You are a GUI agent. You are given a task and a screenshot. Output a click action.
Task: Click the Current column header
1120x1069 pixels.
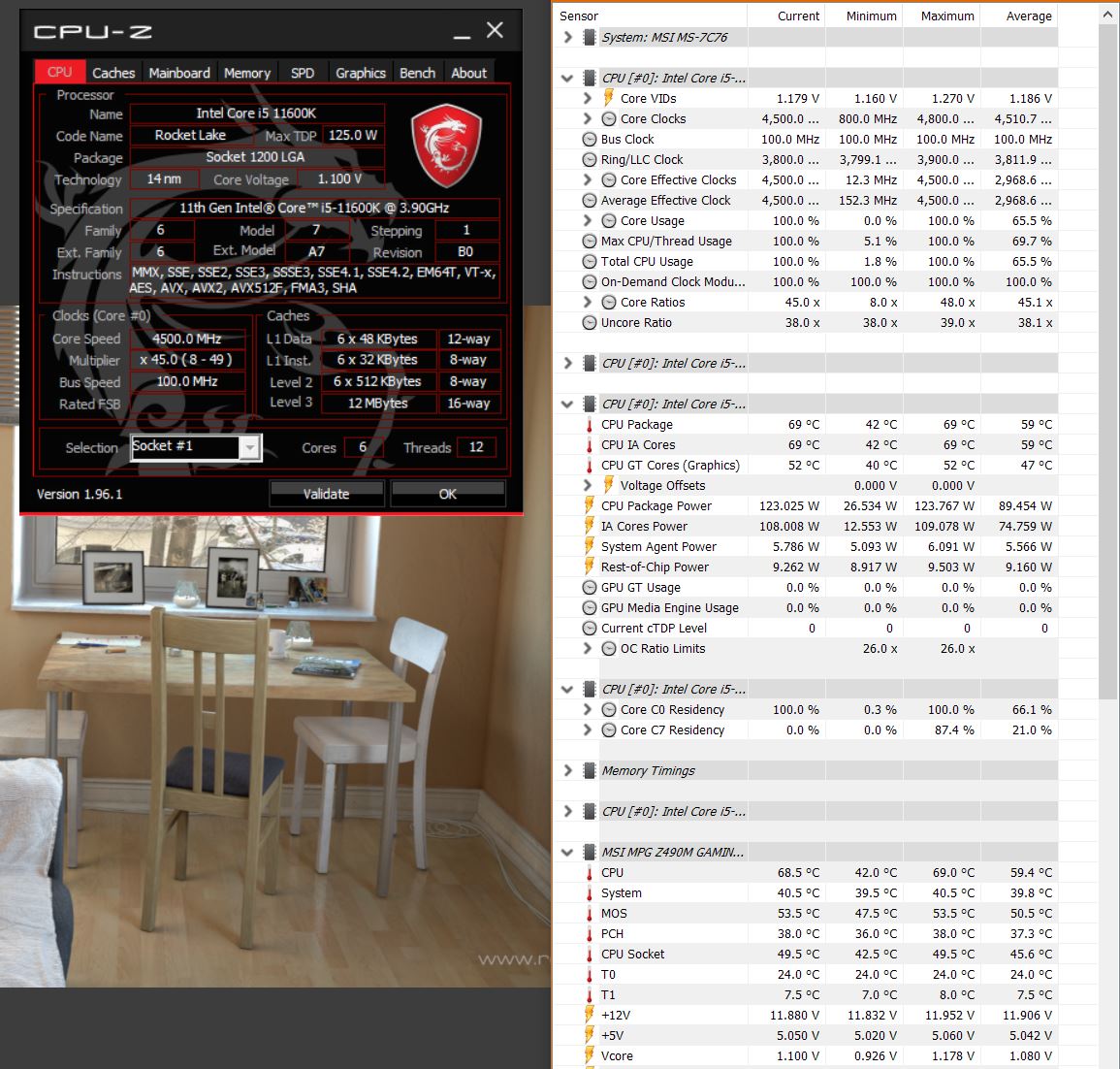tap(785, 16)
